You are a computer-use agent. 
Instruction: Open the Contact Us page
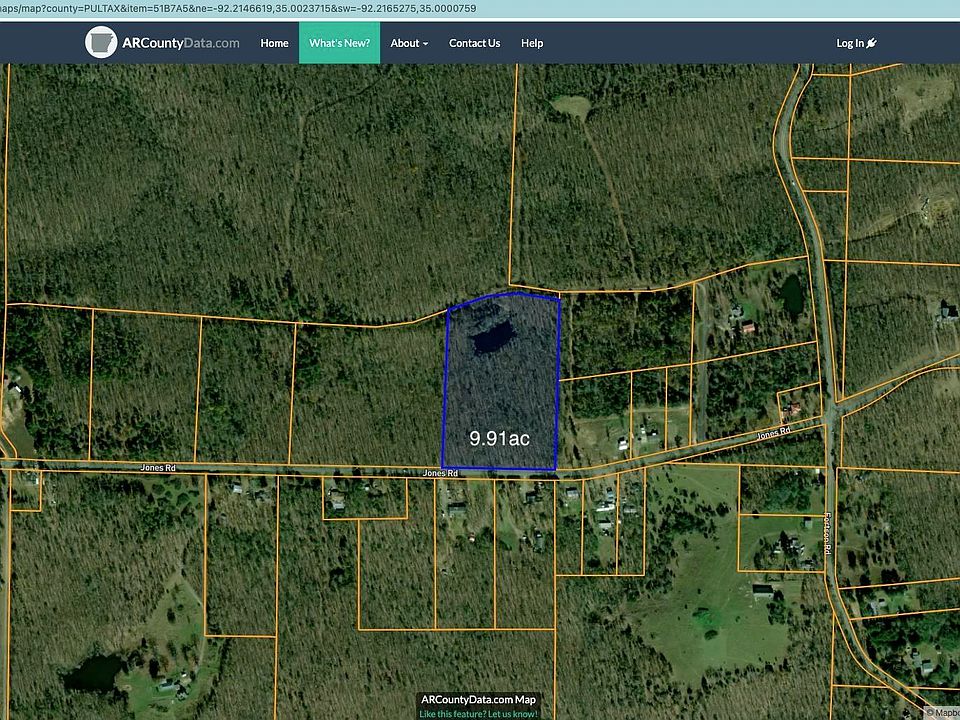coord(474,43)
